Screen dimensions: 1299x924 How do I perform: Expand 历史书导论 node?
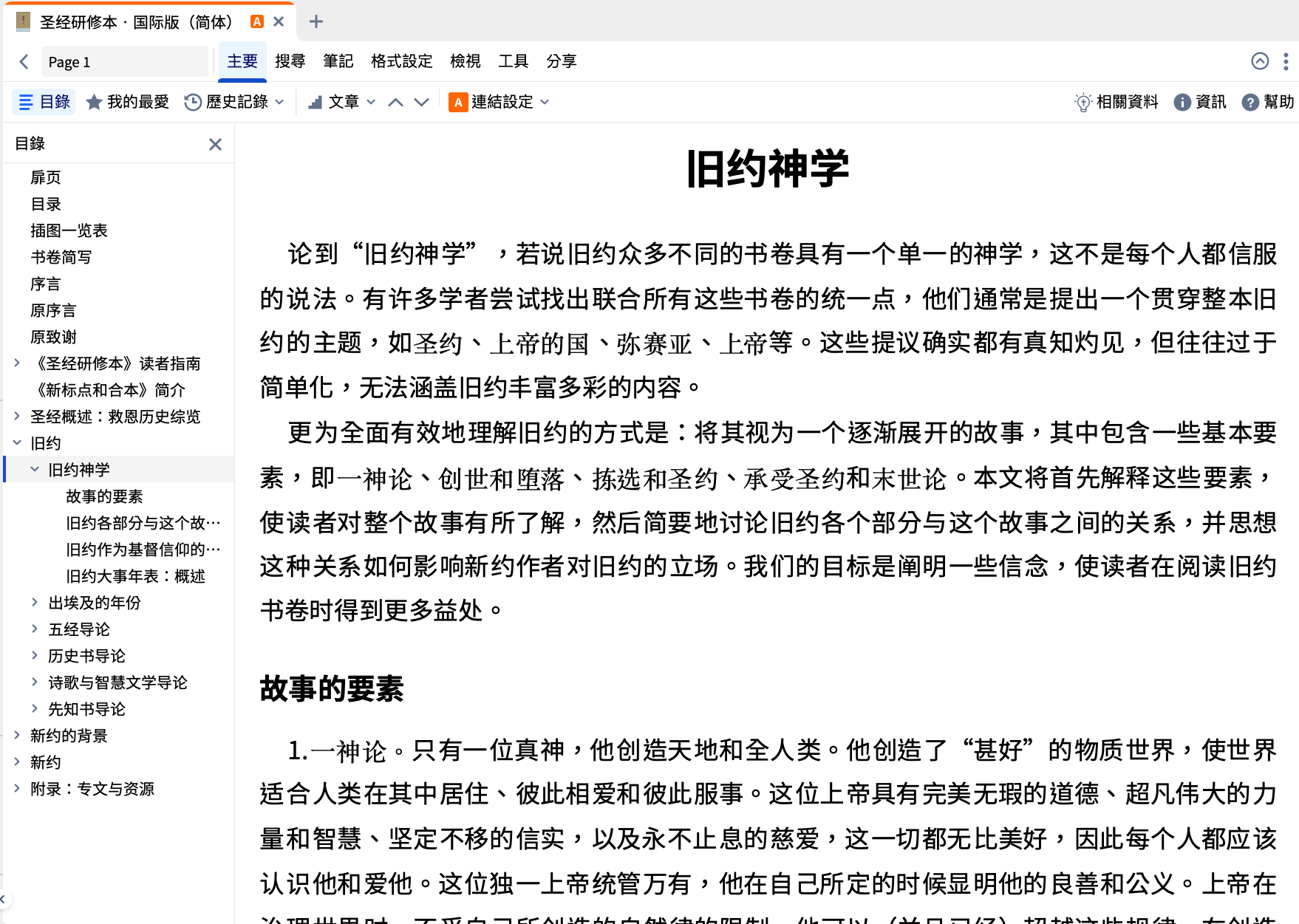click(35, 655)
